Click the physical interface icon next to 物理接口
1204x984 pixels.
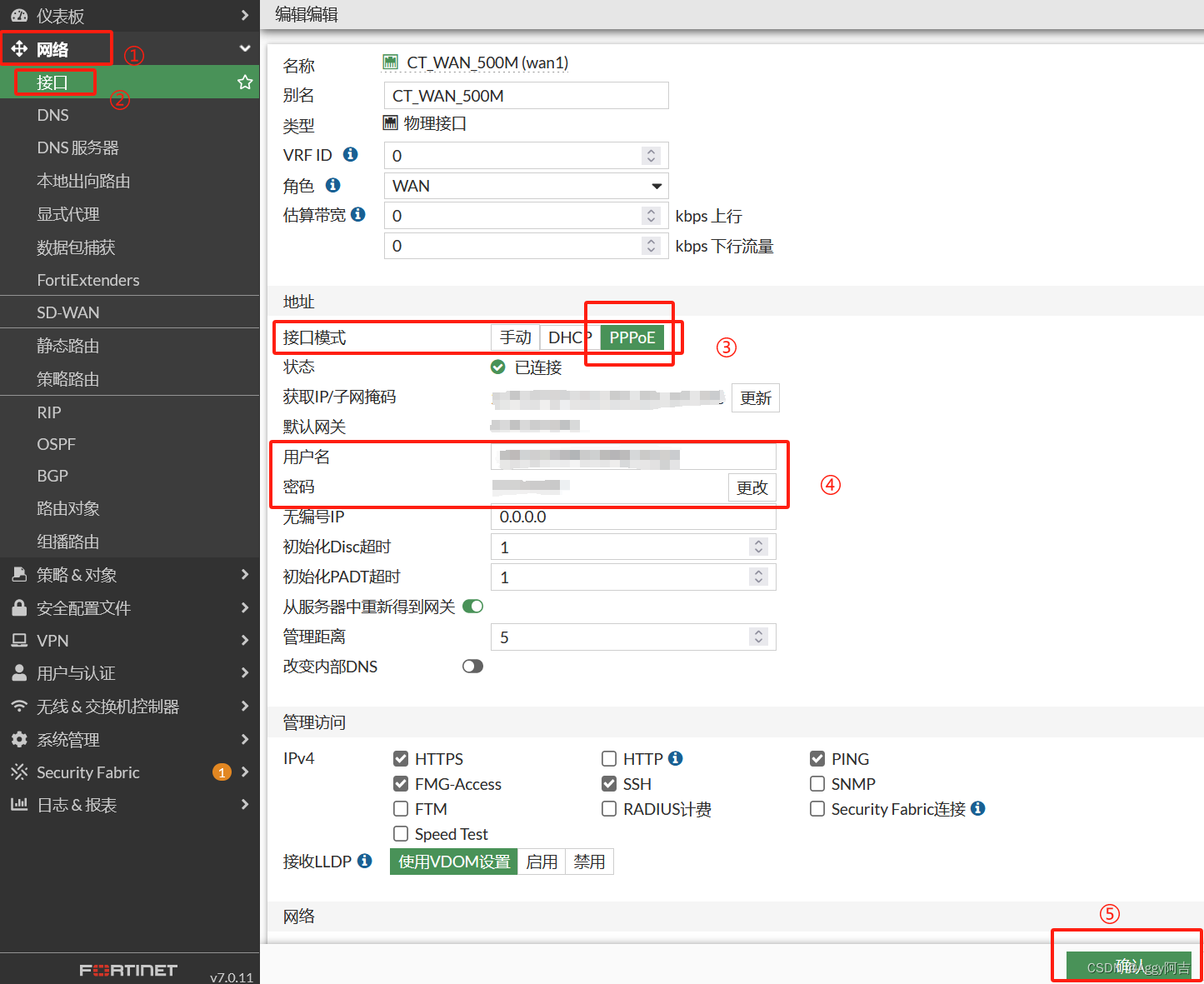[390, 123]
